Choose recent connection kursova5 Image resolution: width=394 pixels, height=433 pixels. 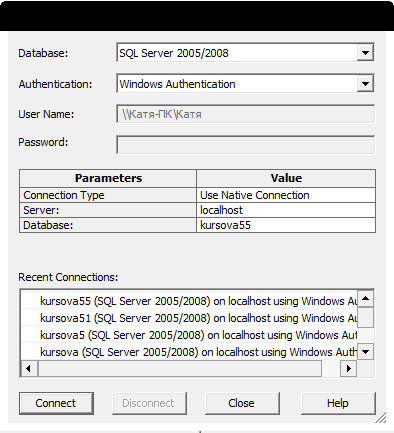[x=189, y=335]
